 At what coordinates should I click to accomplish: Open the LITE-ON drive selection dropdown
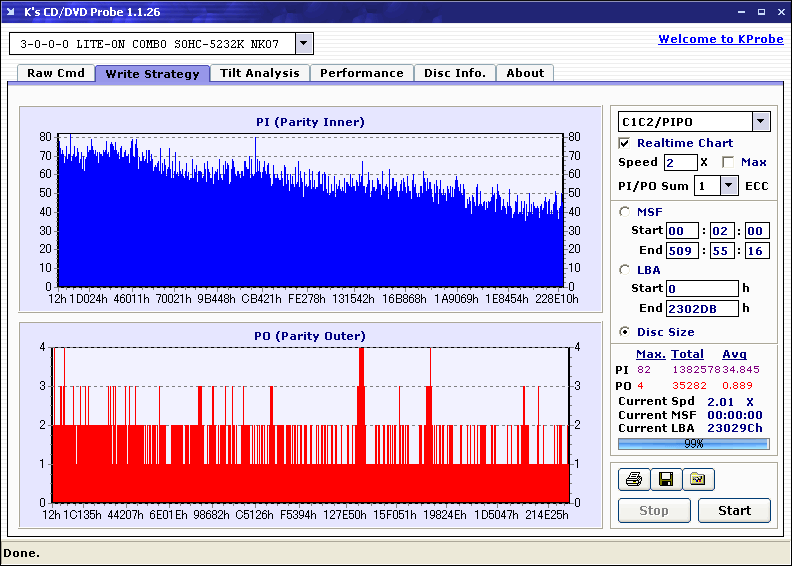(304, 44)
